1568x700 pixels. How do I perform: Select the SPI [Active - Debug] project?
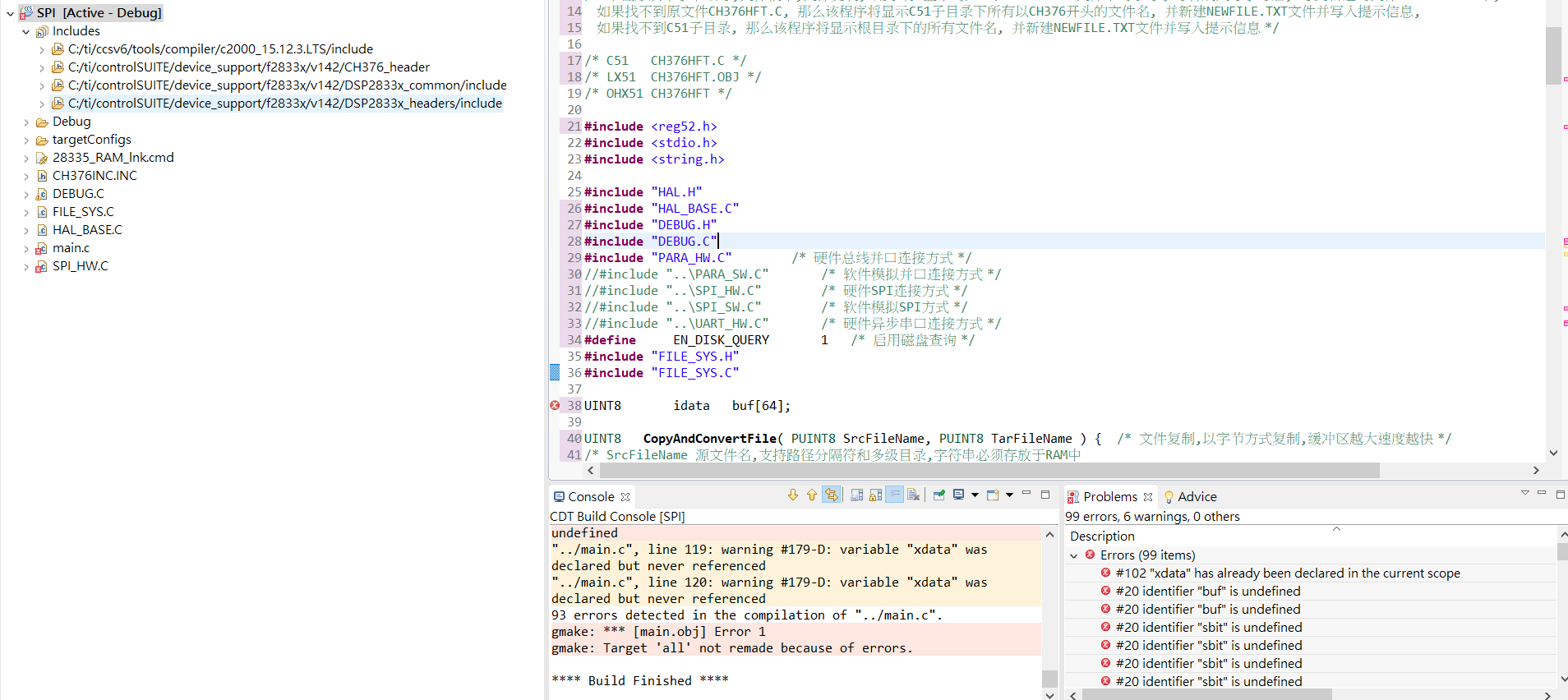(99, 13)
